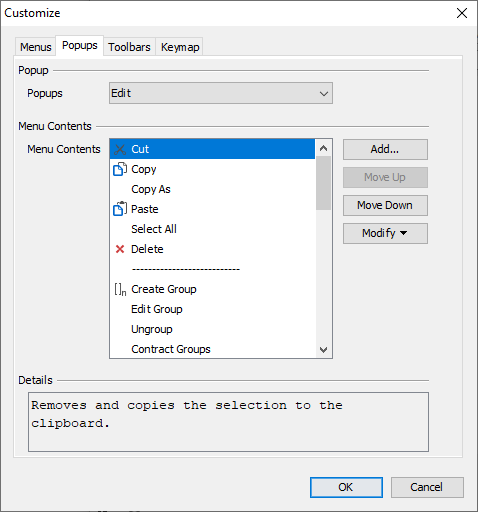Switch to the Menus tab

(36, 47)
